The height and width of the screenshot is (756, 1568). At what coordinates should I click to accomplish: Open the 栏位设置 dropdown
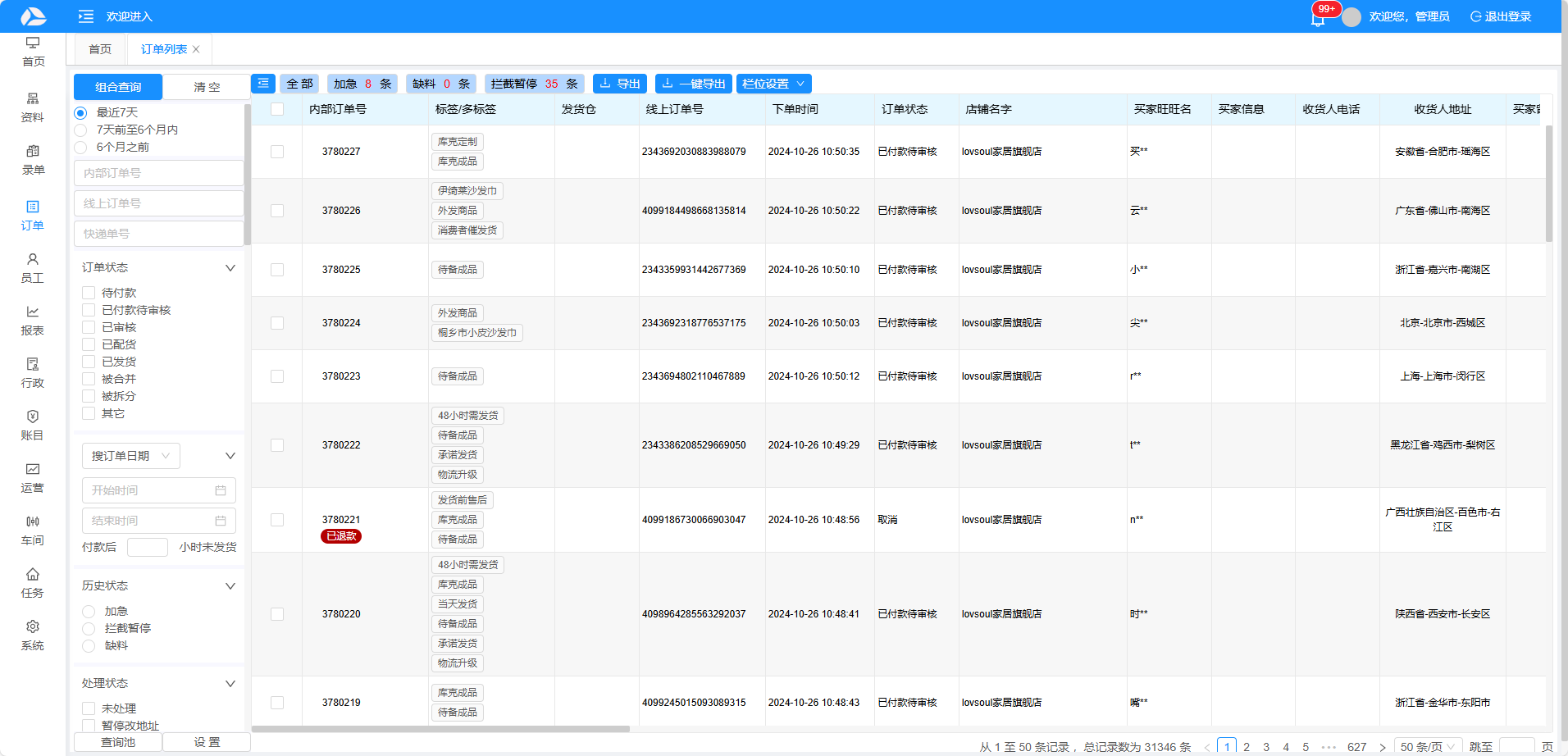[773, 84]
